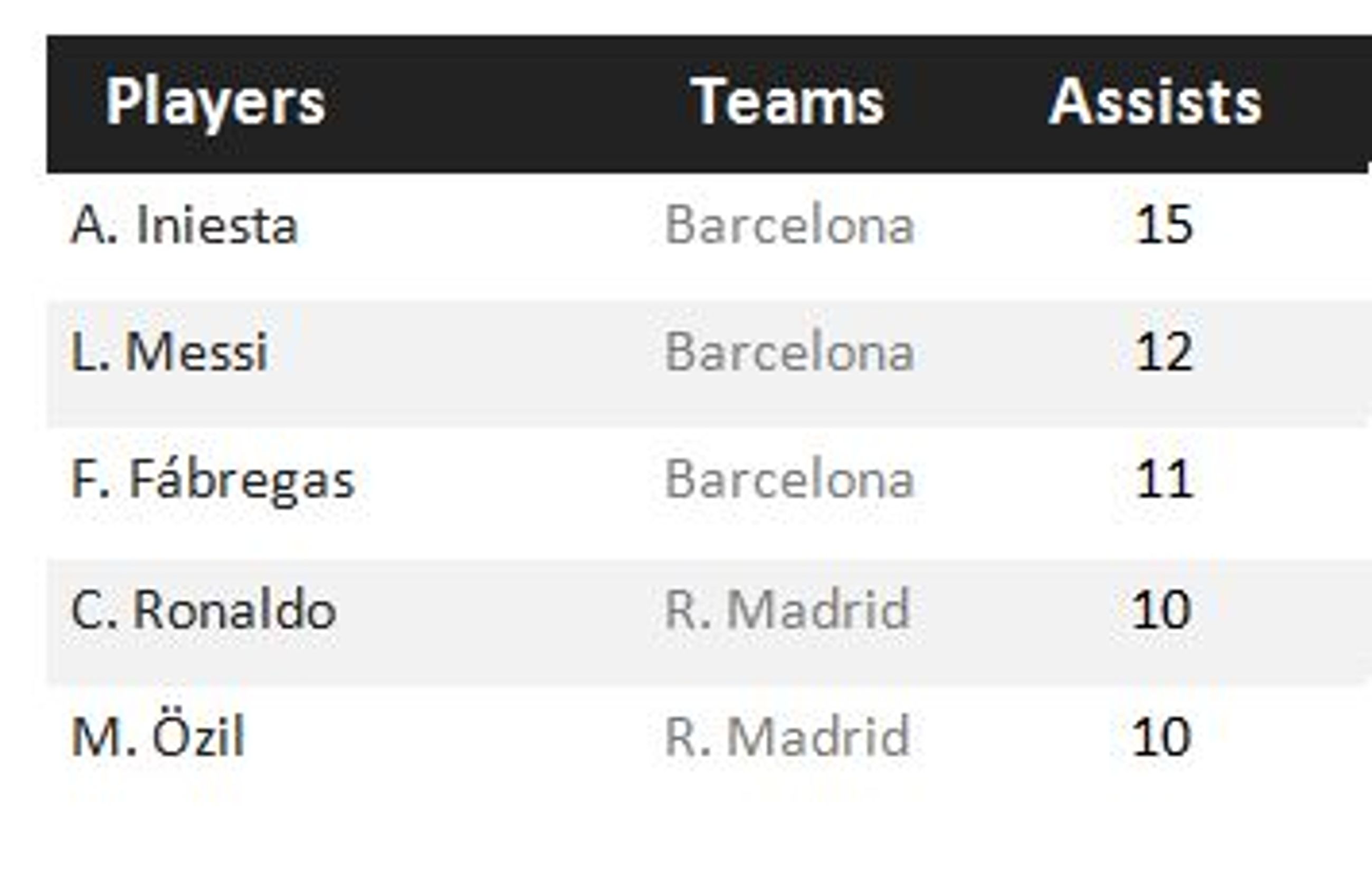Click the 12 assists value
Image resolution: width=1372 pixels, height=894 pixels.
click(1164, 352)
